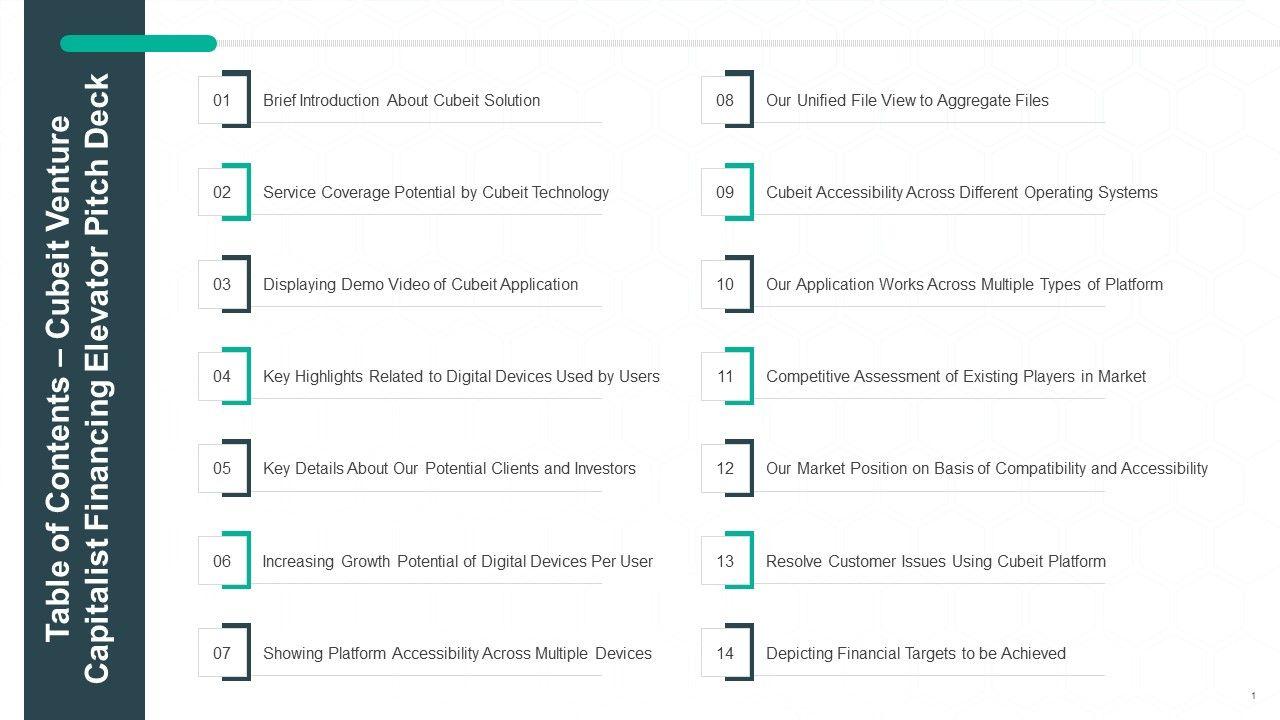Viewport: 1280px width, 720px height.
Task: Go to 'Cubeit Accessibility Across Different Operating Systems'
Action: 961,192
